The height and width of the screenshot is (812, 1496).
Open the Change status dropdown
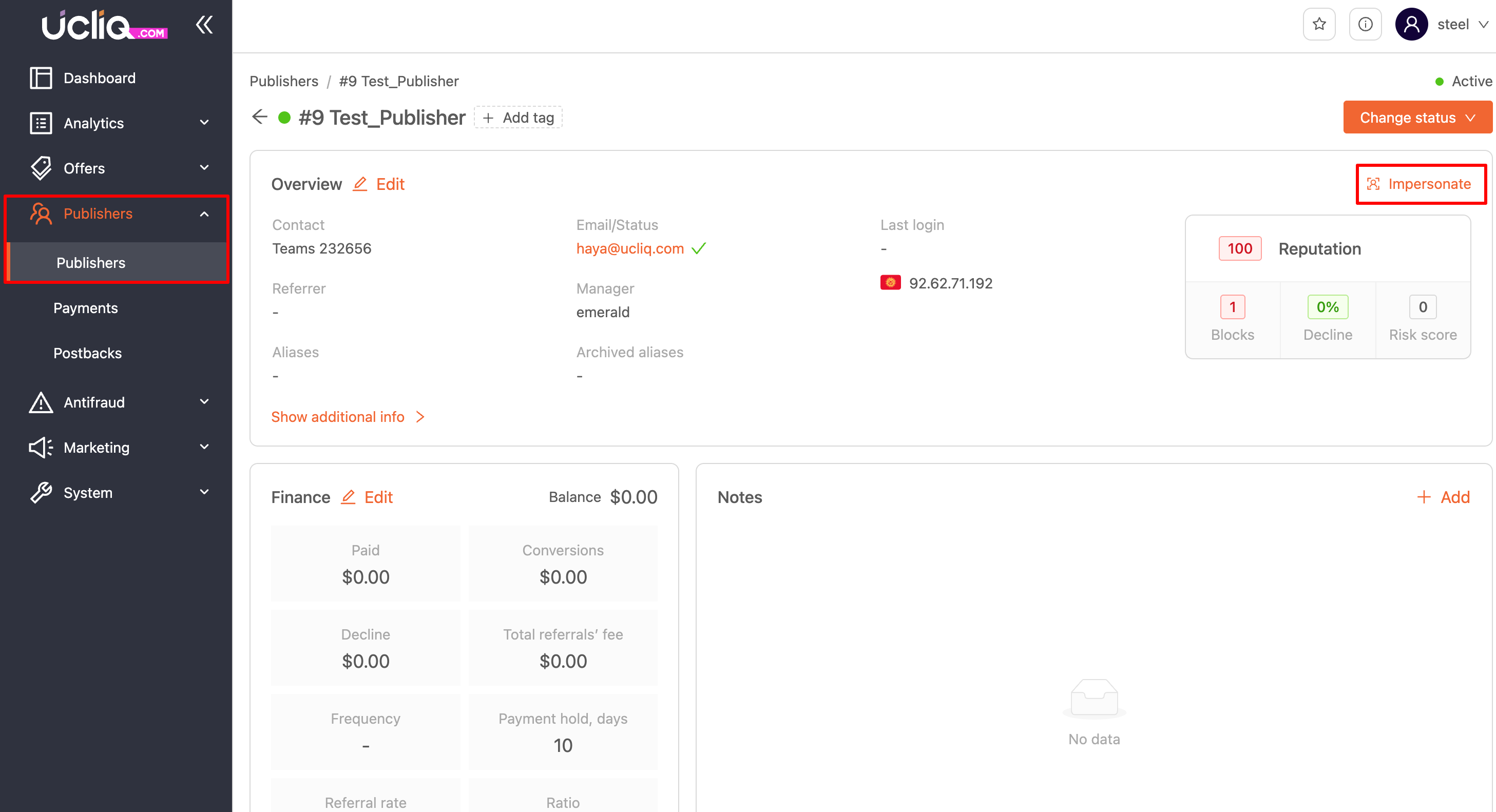click(x=1417, y=117)
